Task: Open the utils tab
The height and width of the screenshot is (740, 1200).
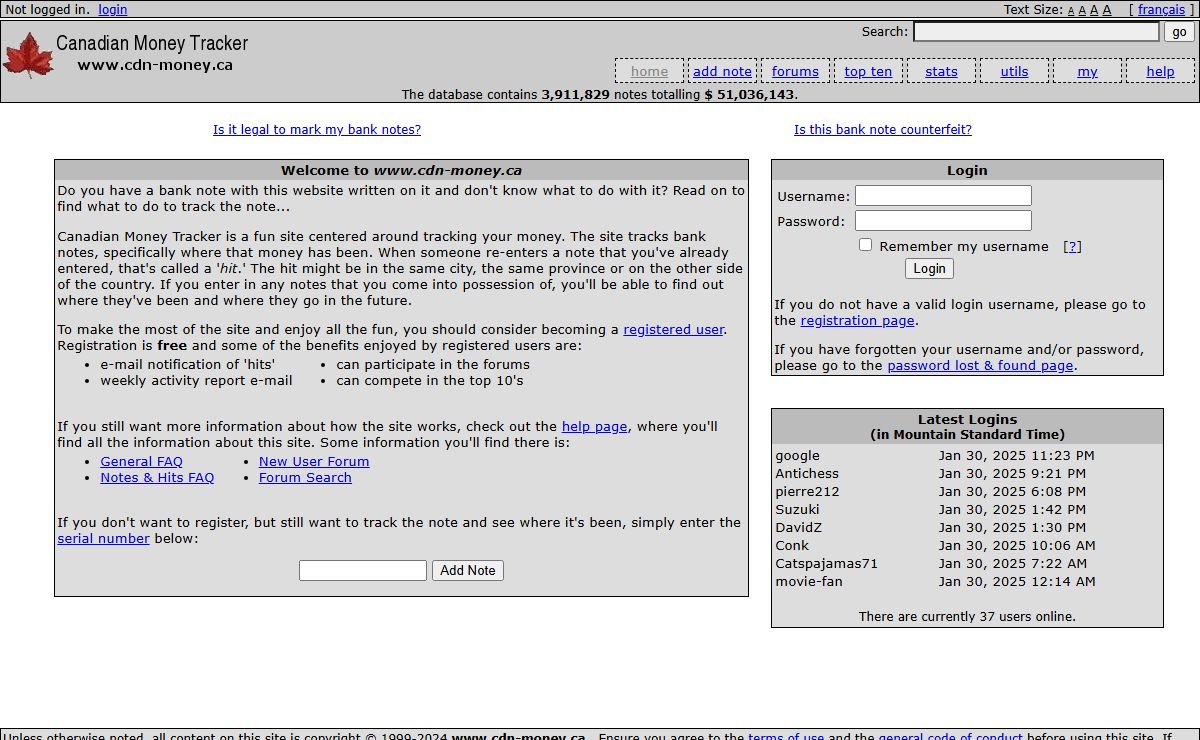Action: tap(1014, 71)
